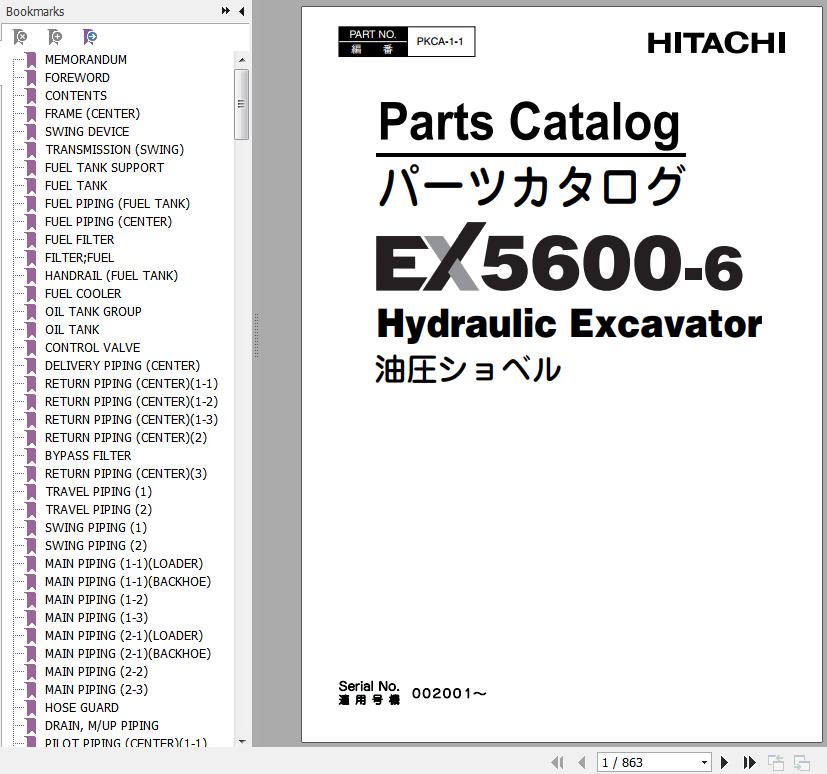The height and width of the screenshot is (774, 827).
Task: Select RETURN PIPING (CENTER)(2) bookmark
Action: point(126,438)
